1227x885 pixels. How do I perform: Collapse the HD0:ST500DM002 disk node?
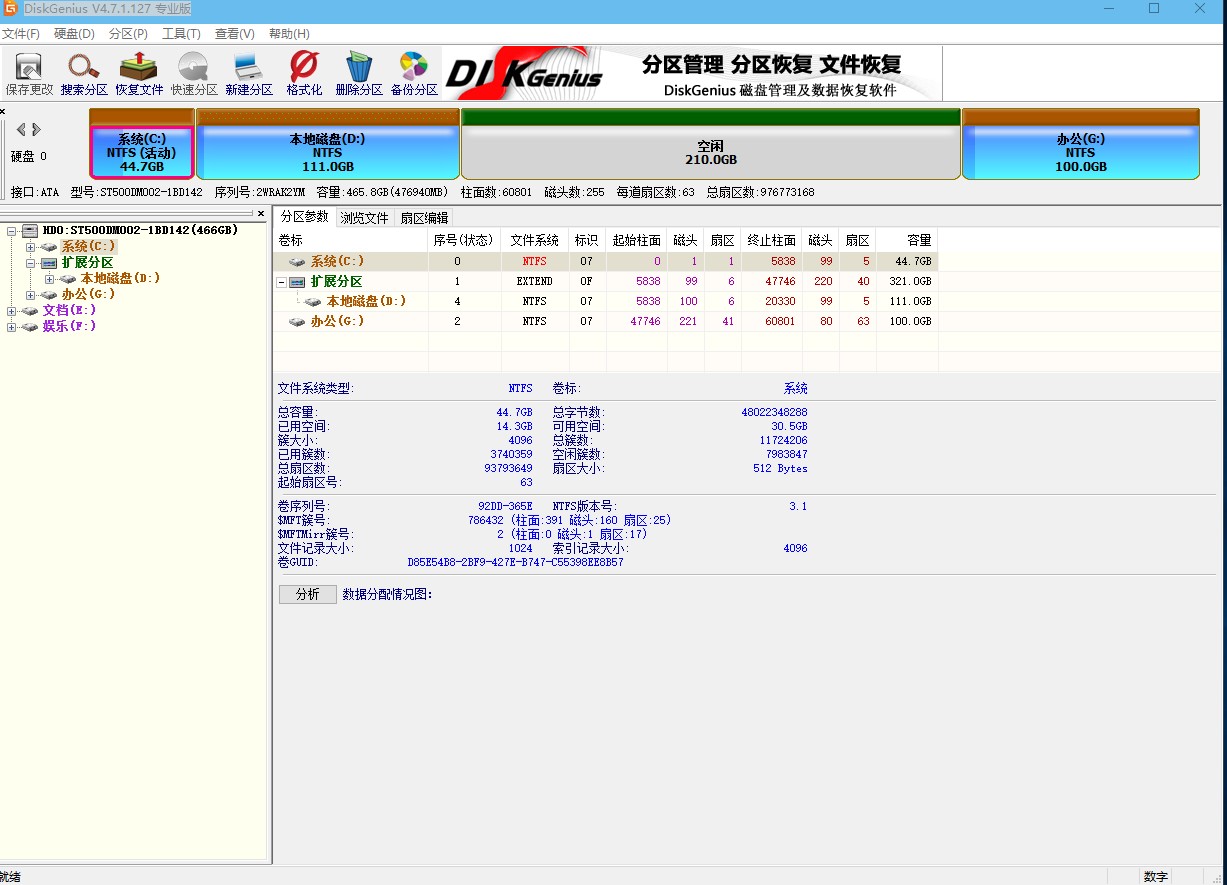click(x=11, y=230)
